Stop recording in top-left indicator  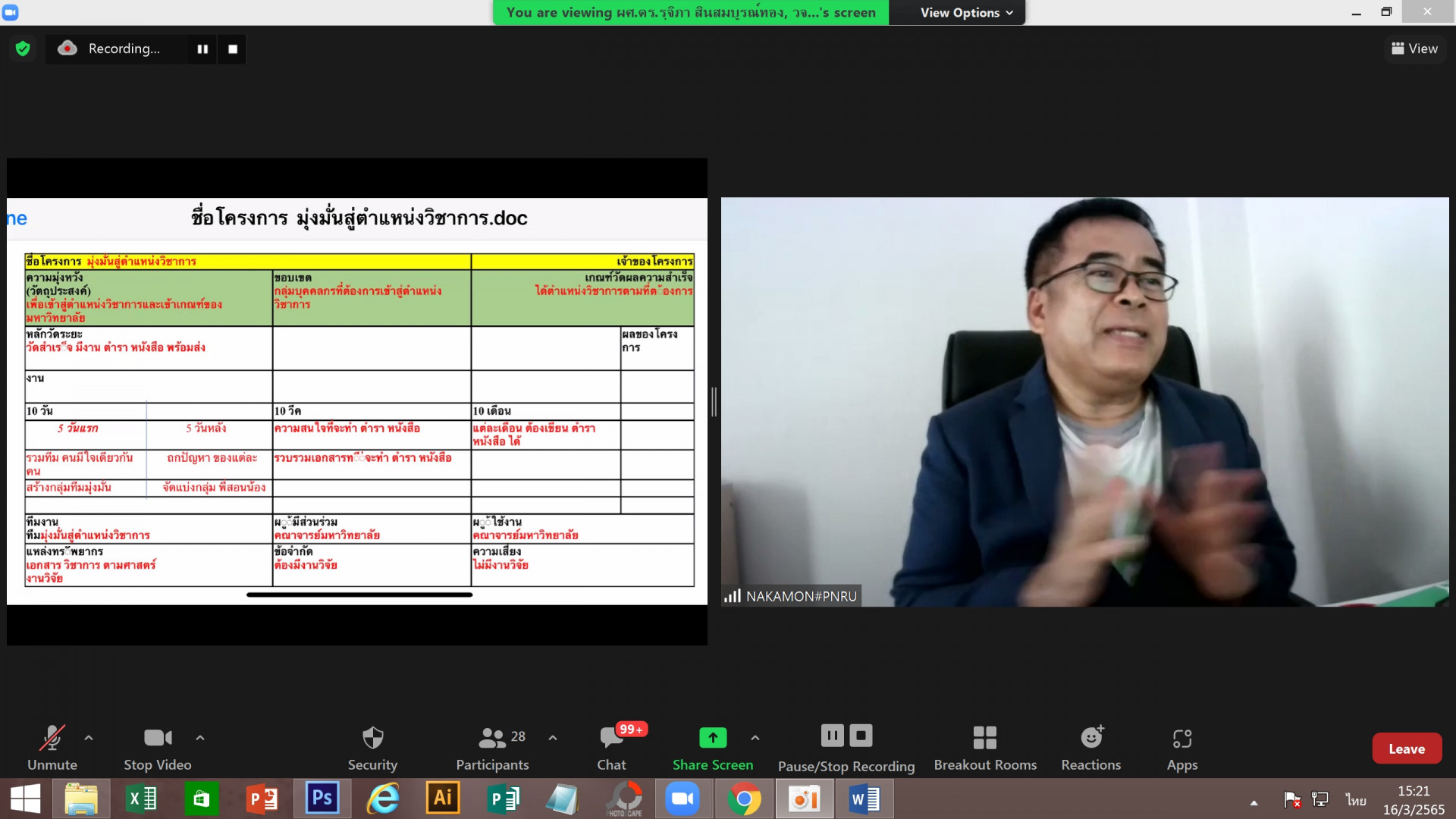tap(233, 49)
